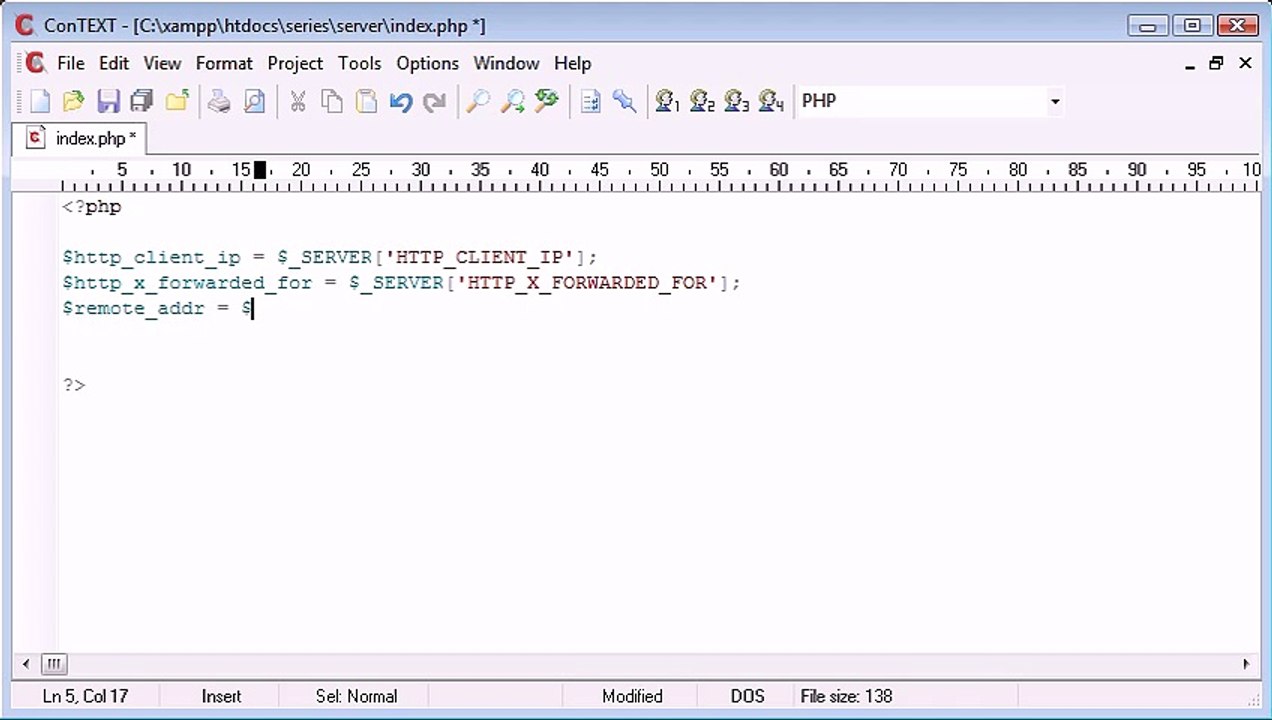Viewport: 1272px width, 720px height.
Task: Click the Save All icon
Action: click(x=142, y=101)
